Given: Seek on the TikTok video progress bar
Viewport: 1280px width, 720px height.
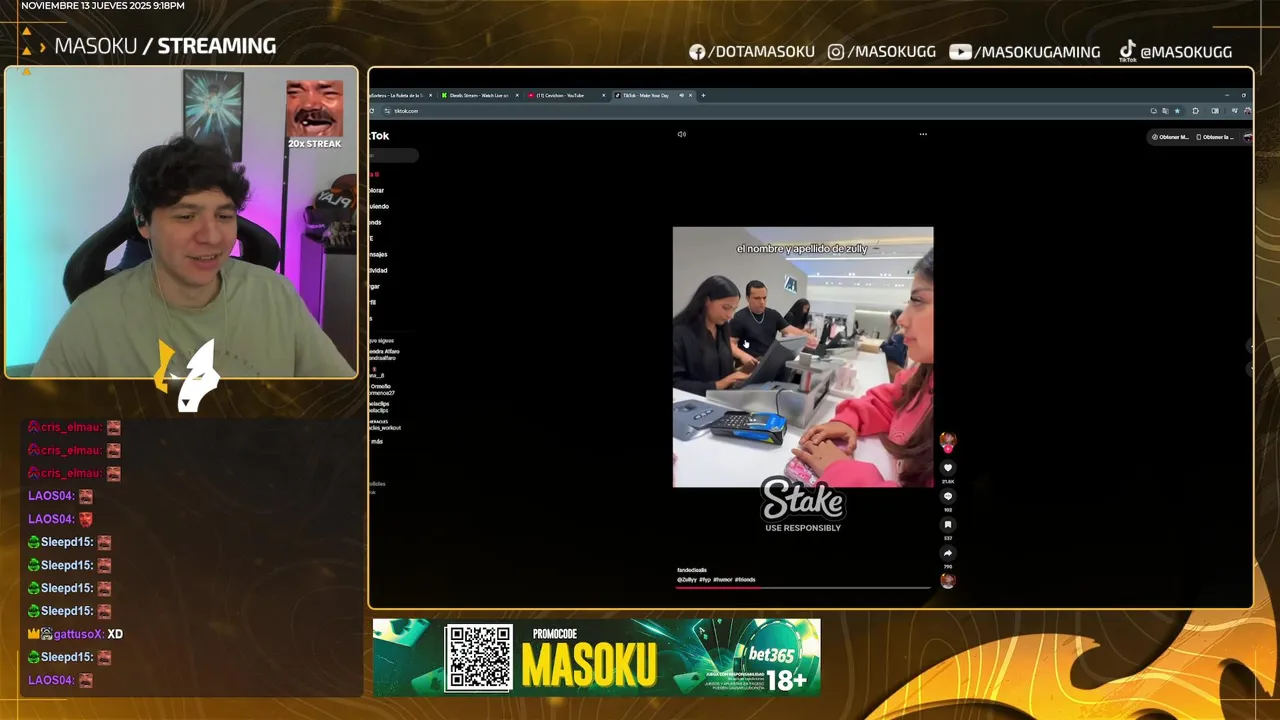Looking at the screenshot, I should pyautogui.click(x=803, y=588).
